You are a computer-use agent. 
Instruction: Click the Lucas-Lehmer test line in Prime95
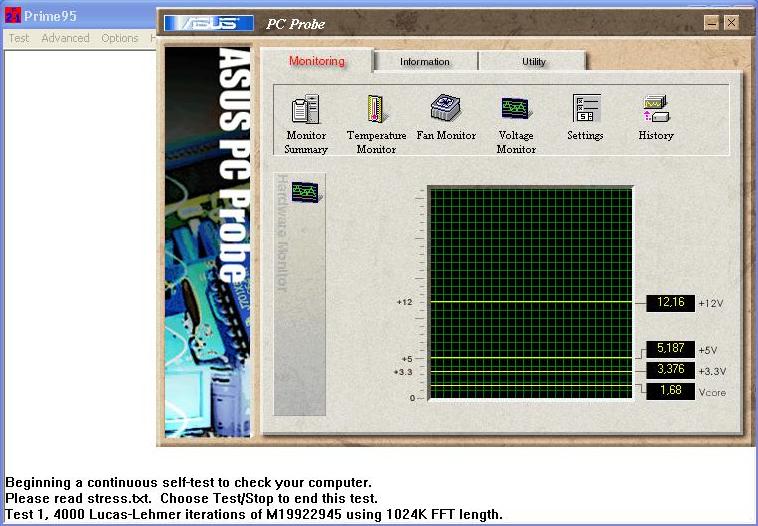(x=254, y=514)
